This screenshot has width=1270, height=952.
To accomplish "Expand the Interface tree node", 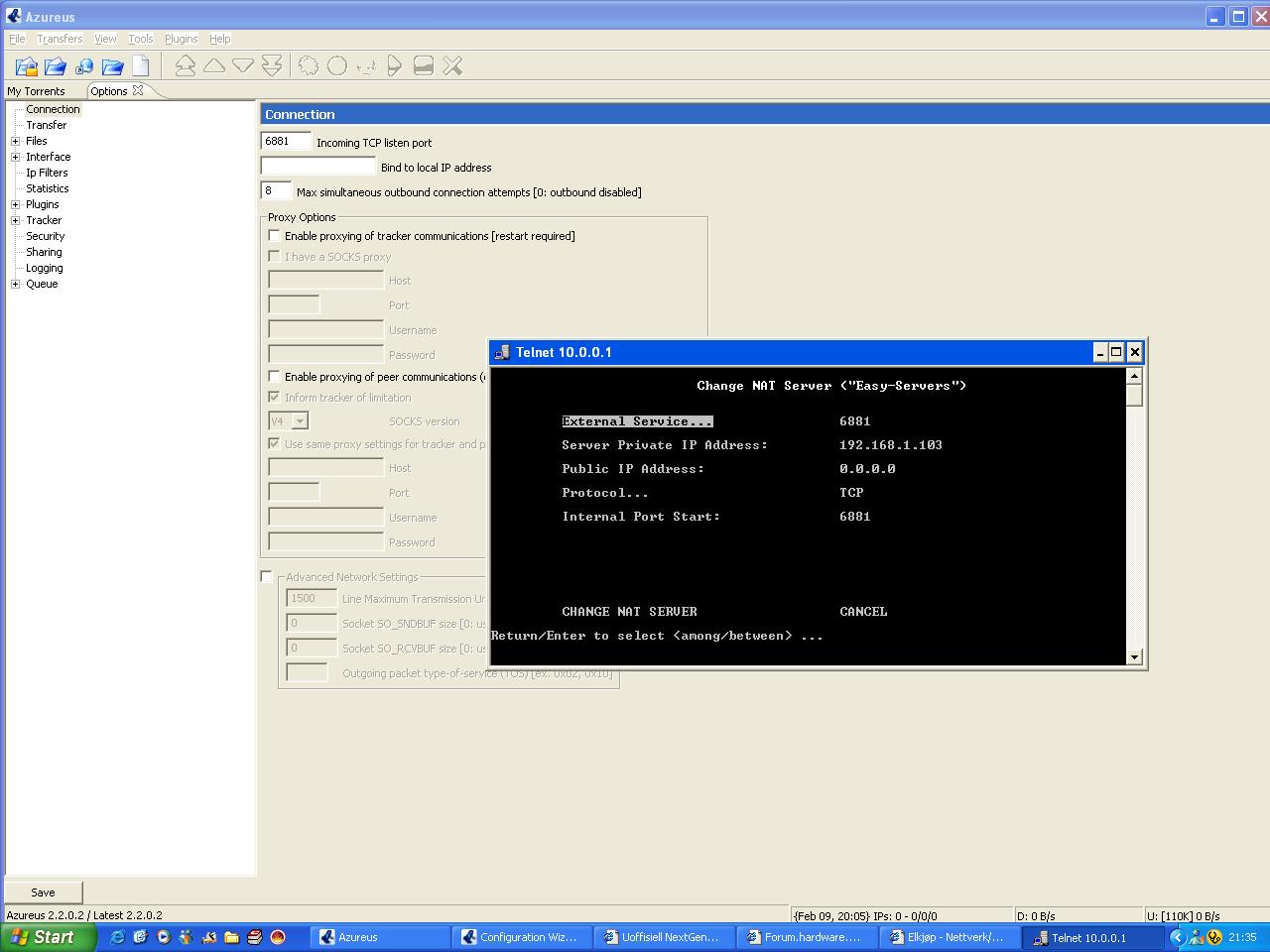I will (15, 157).
